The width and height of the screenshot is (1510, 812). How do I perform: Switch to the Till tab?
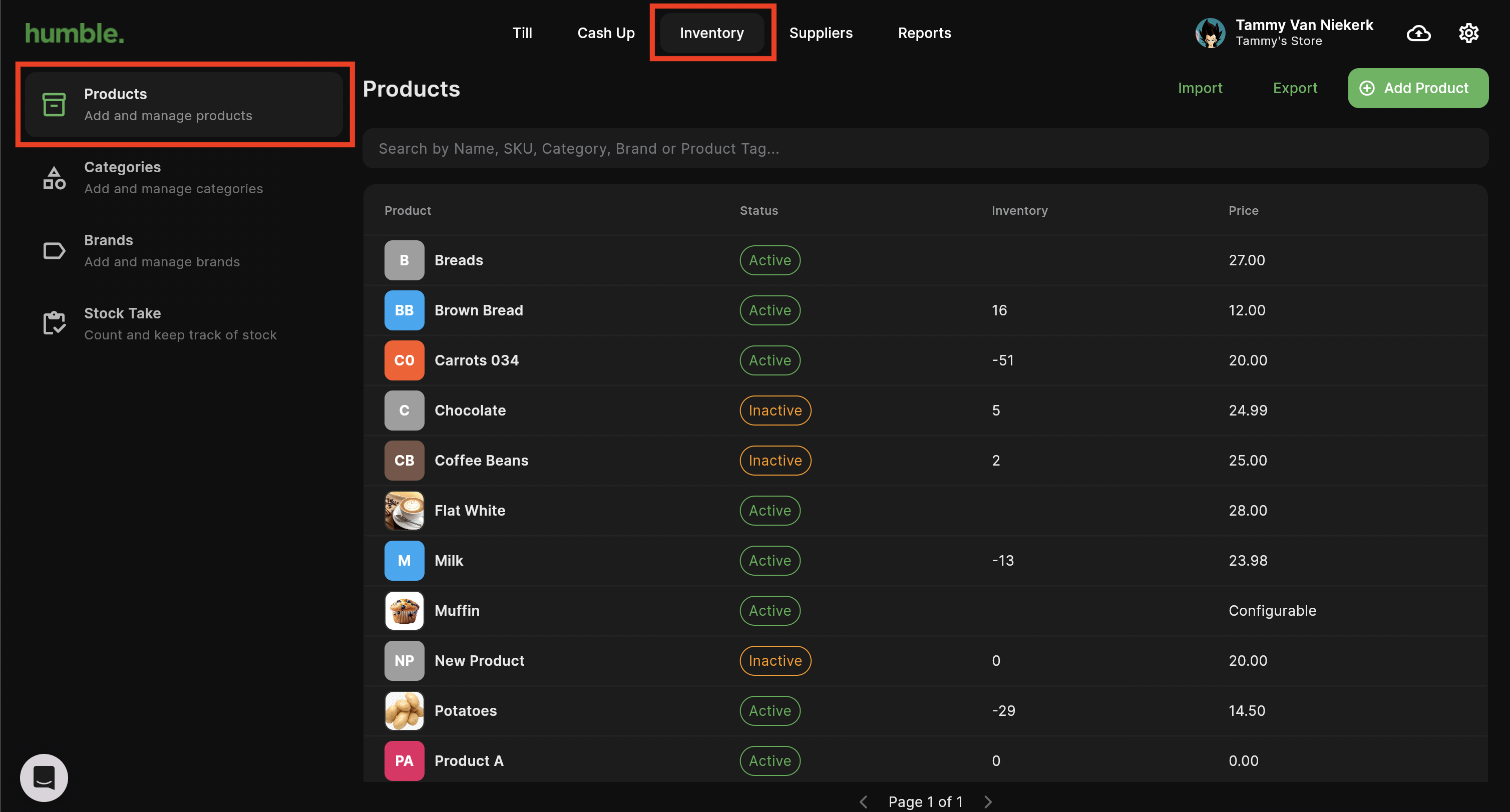point(522,34)
